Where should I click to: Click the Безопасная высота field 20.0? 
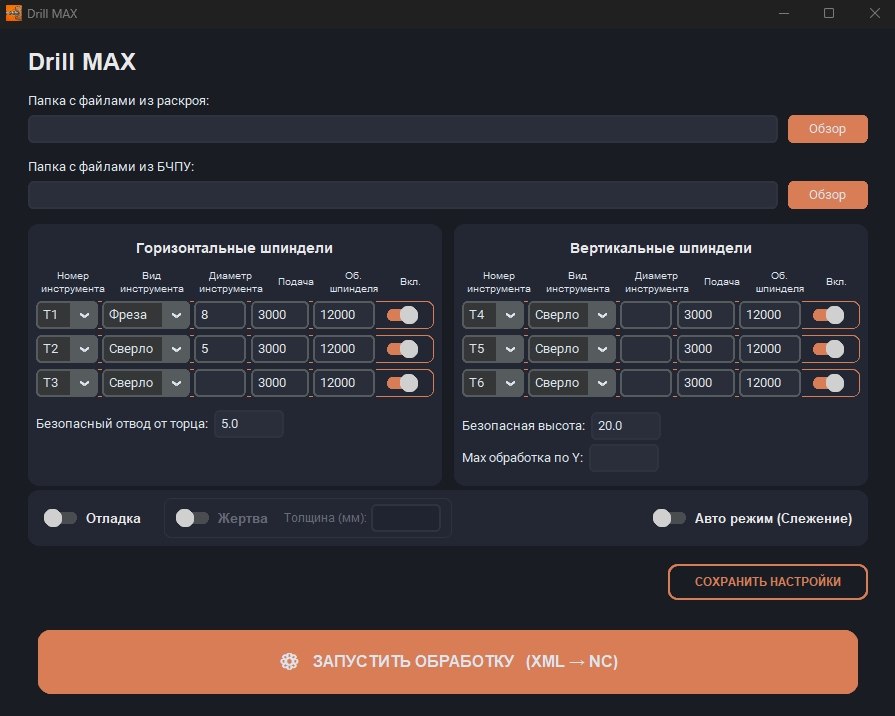tap(626, 426)
